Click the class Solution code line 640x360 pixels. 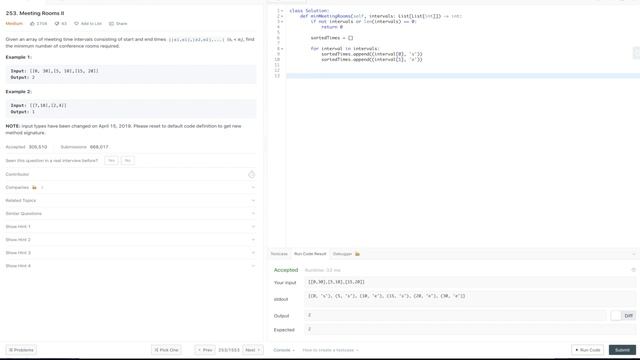click(x=309, y=11)
